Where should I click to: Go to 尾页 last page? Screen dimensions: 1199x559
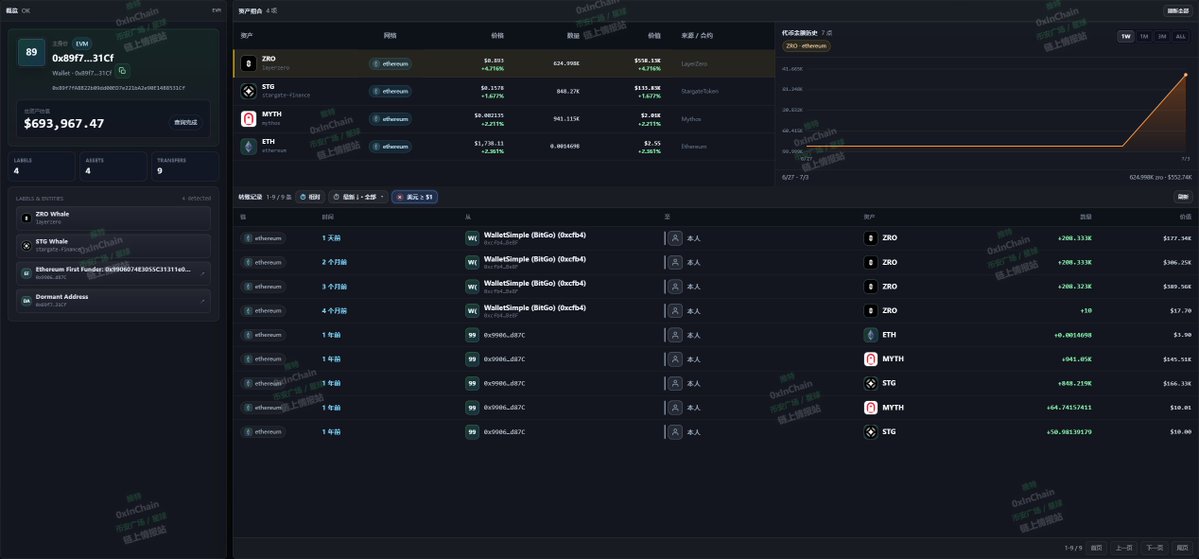[x=1182, y=548]
